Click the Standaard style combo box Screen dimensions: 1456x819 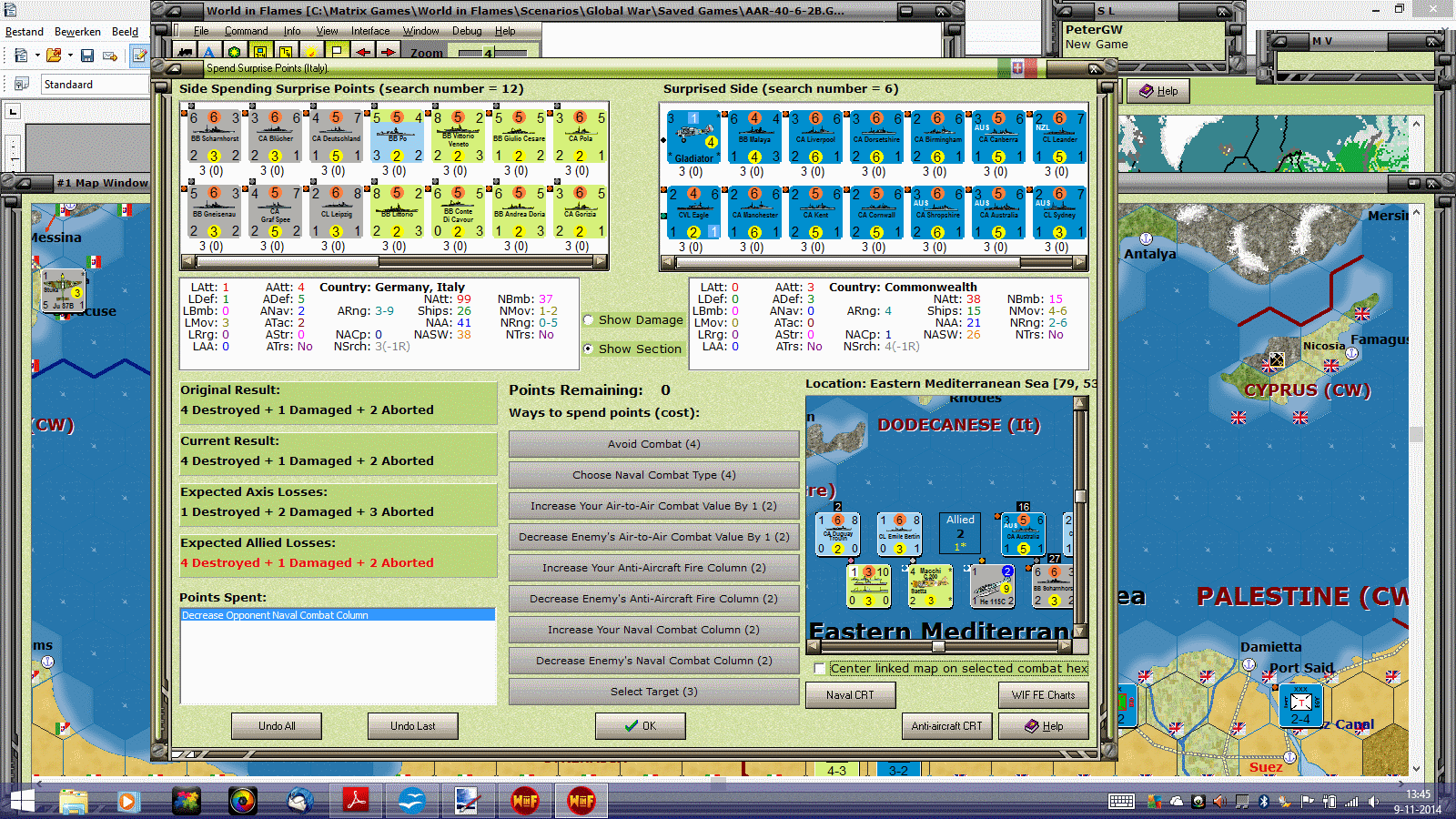click(x=95, y=85)
